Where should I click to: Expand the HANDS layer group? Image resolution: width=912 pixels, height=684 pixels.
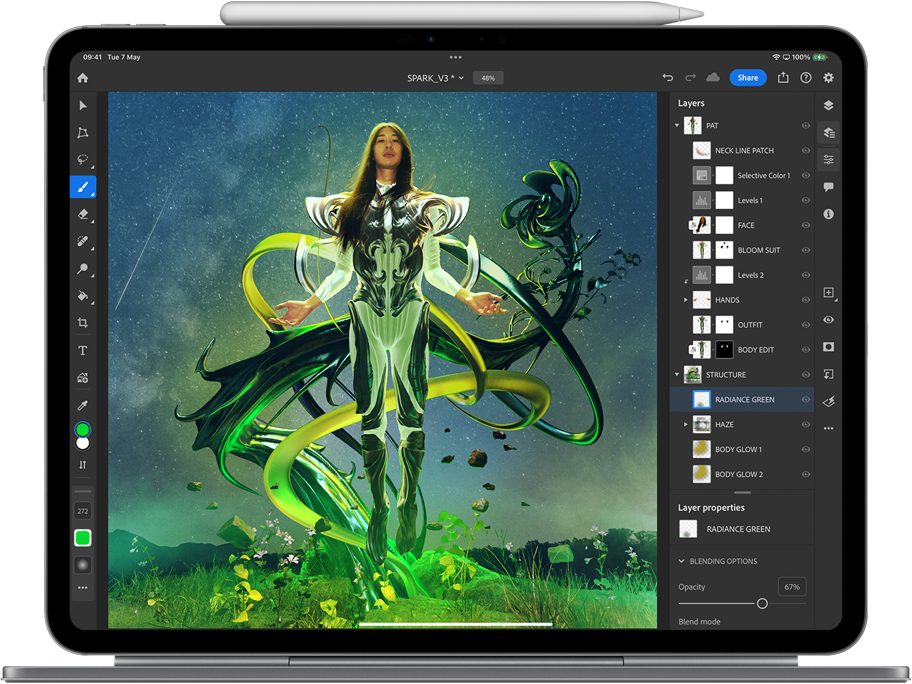pyautogui.click(x=686, y=300)
